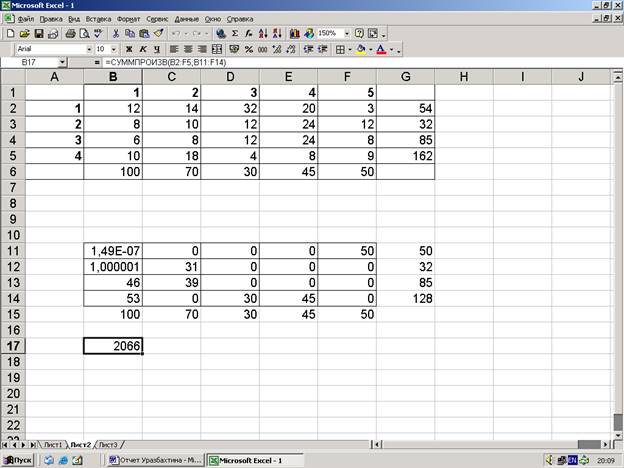Select column B header
This screenshot has height=468, width=624.
[x=113, y=77]
